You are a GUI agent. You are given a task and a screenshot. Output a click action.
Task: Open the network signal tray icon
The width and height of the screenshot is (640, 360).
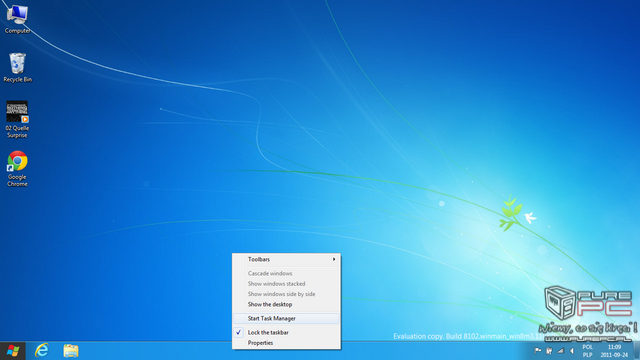click(x=560, y=351)
